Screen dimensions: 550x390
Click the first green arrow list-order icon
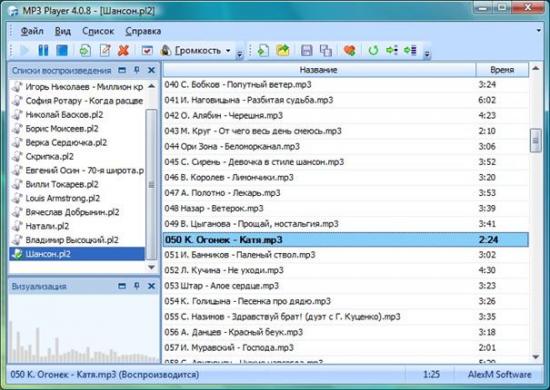pyautogui.click(x=391, y=51)
